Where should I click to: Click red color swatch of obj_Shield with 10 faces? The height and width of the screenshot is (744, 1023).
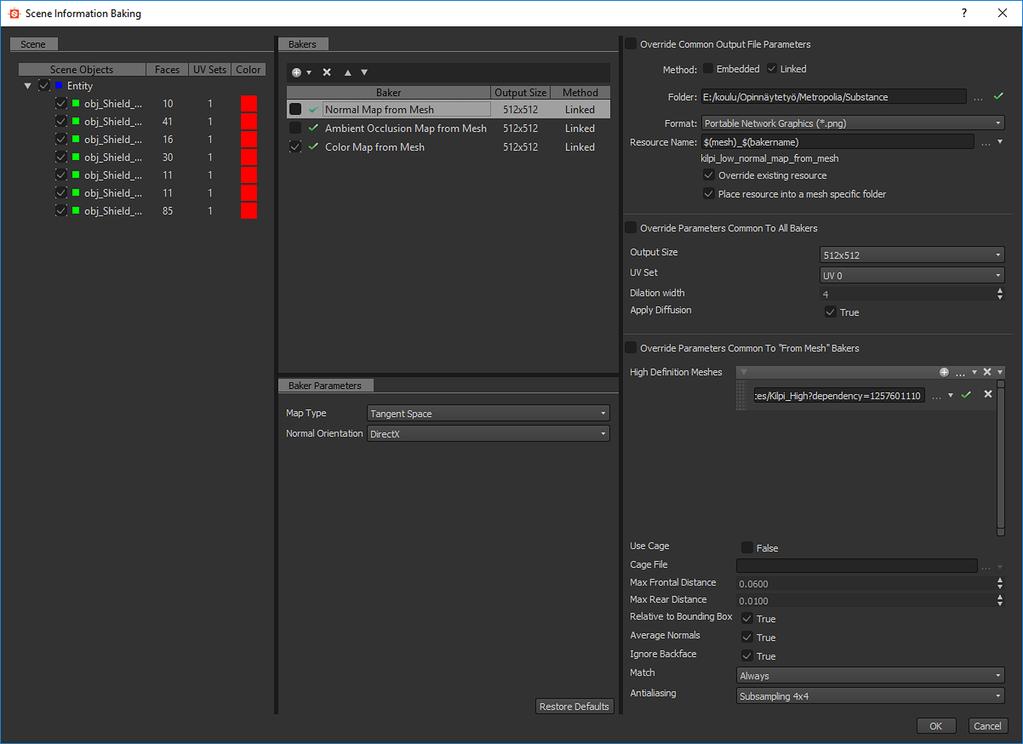(249, 103)
